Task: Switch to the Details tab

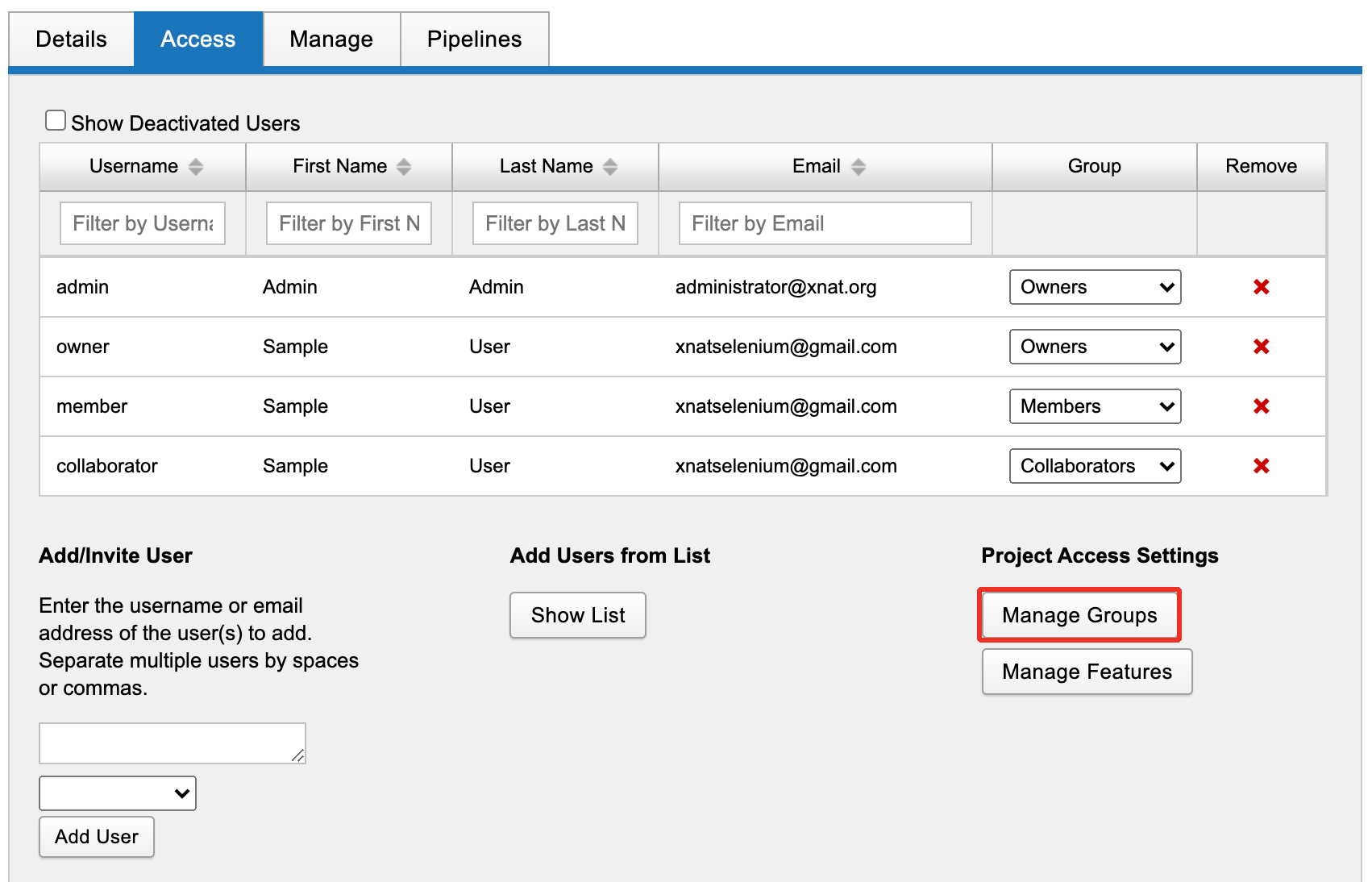Action: [71, 39]
